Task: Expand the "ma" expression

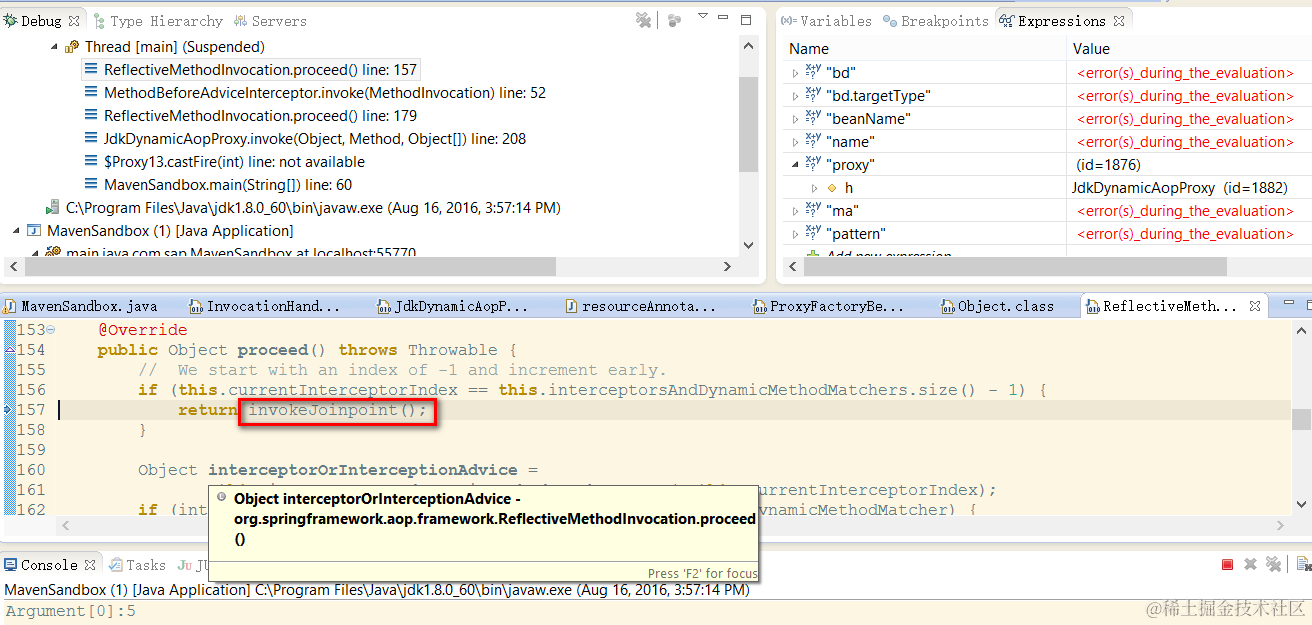Action: pyautogui.click(x=796, y=211)
